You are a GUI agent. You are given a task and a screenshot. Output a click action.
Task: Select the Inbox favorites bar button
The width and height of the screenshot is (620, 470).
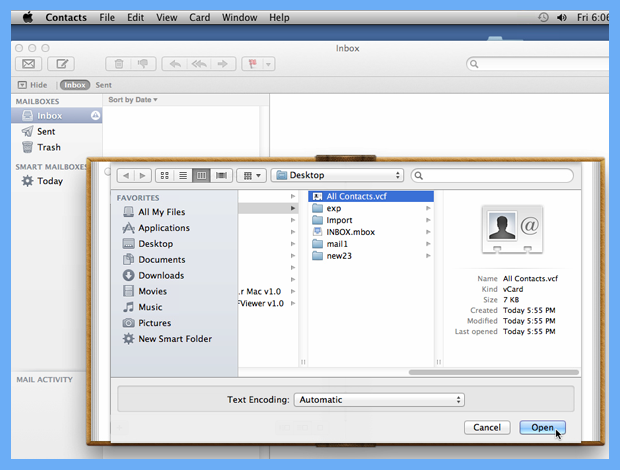click(x=75, y=85)
